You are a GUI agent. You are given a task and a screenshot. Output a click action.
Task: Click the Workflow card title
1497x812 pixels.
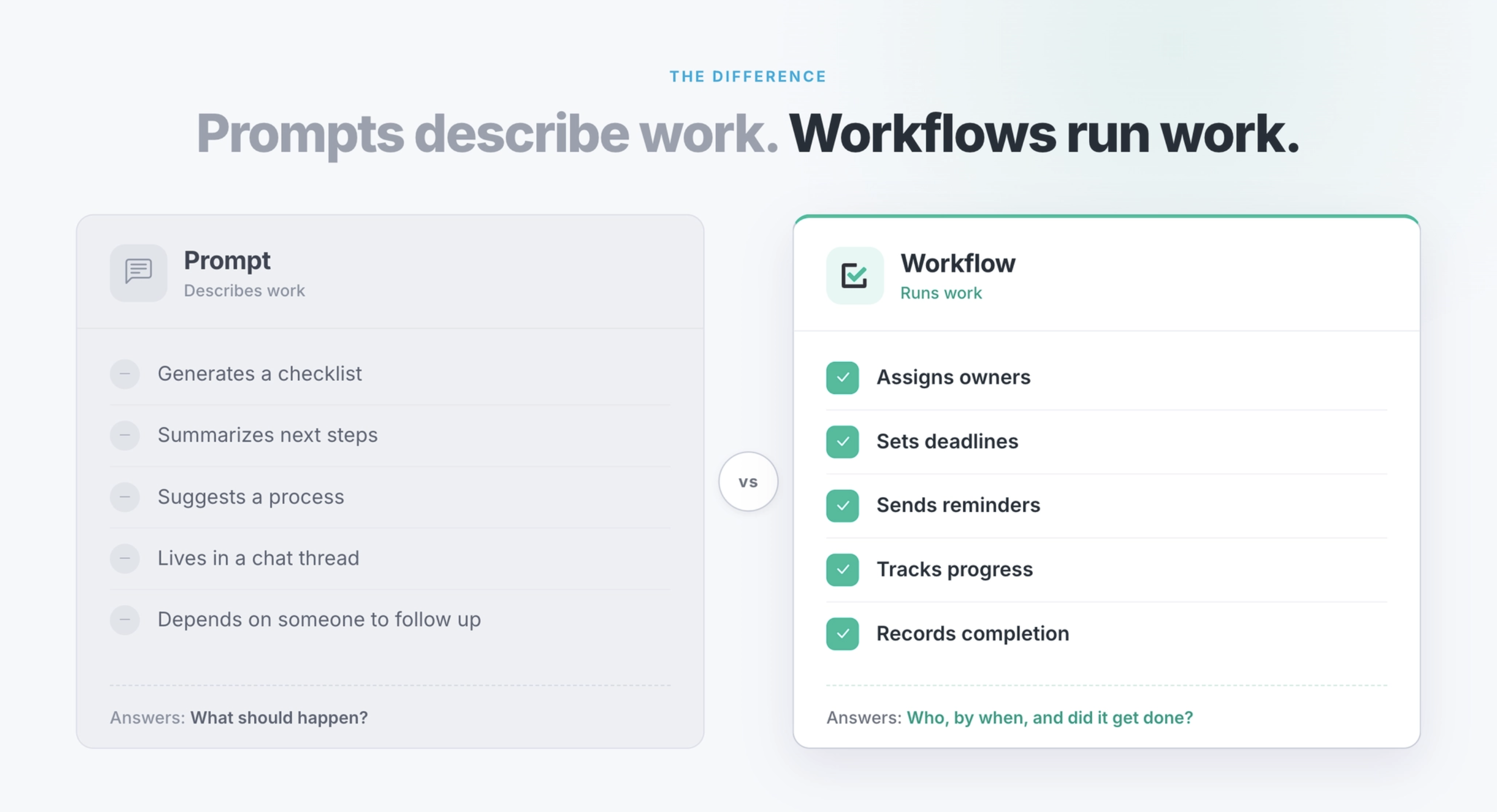pos(958,263)
